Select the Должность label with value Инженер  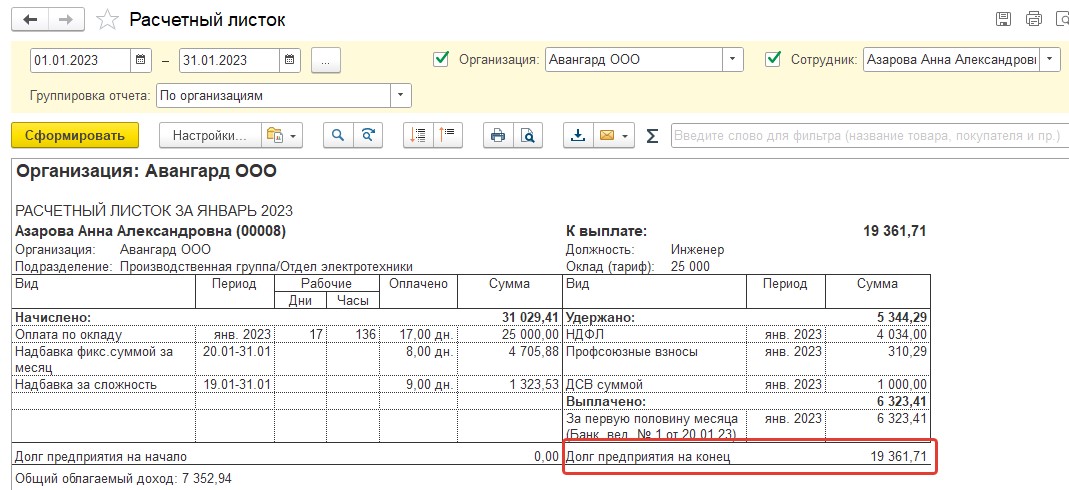click(645, 249)
